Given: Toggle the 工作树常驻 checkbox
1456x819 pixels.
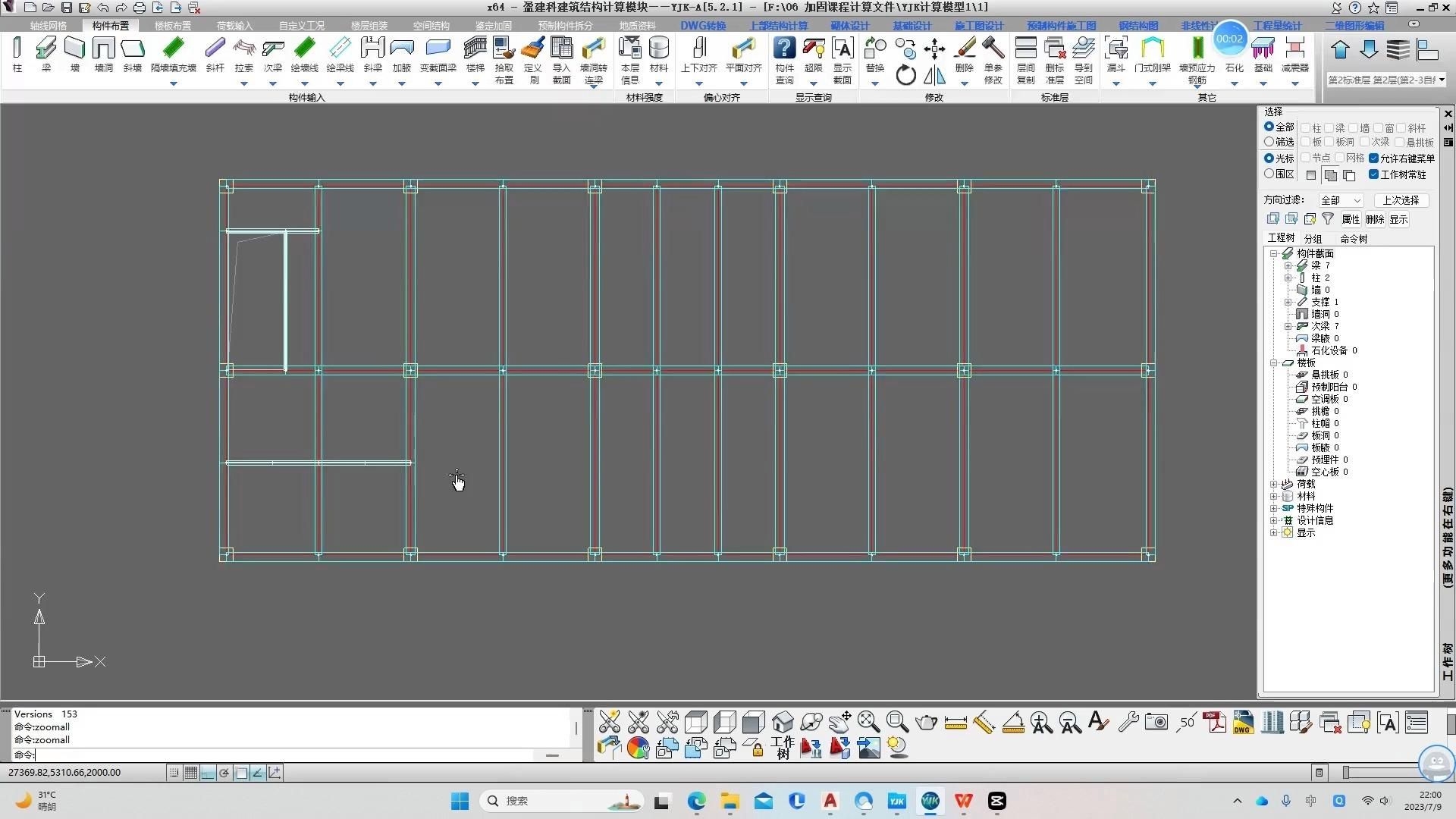Looking at the screenshot, I should (1373, 174).
